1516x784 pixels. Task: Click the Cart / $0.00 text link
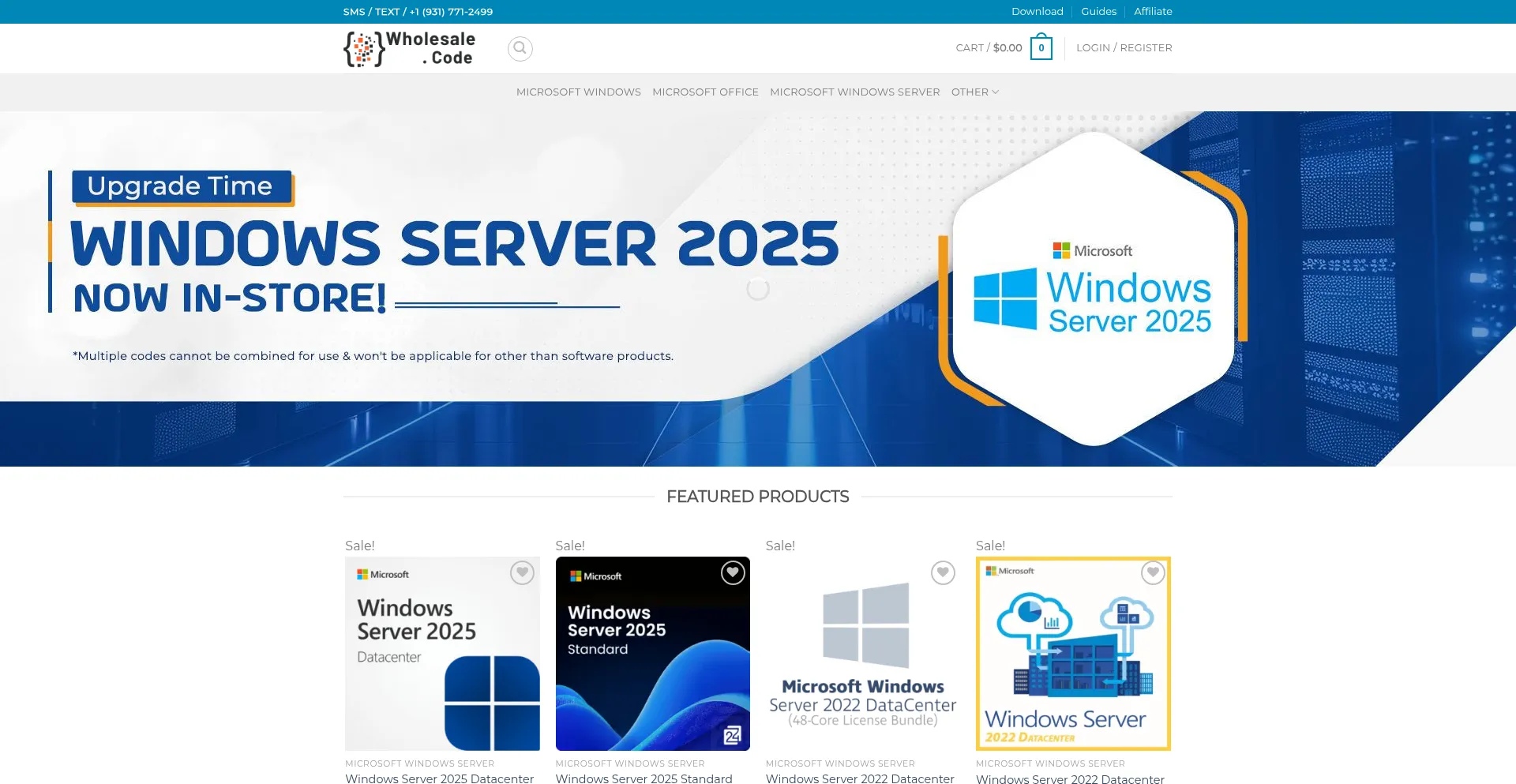tap(989, 48)
